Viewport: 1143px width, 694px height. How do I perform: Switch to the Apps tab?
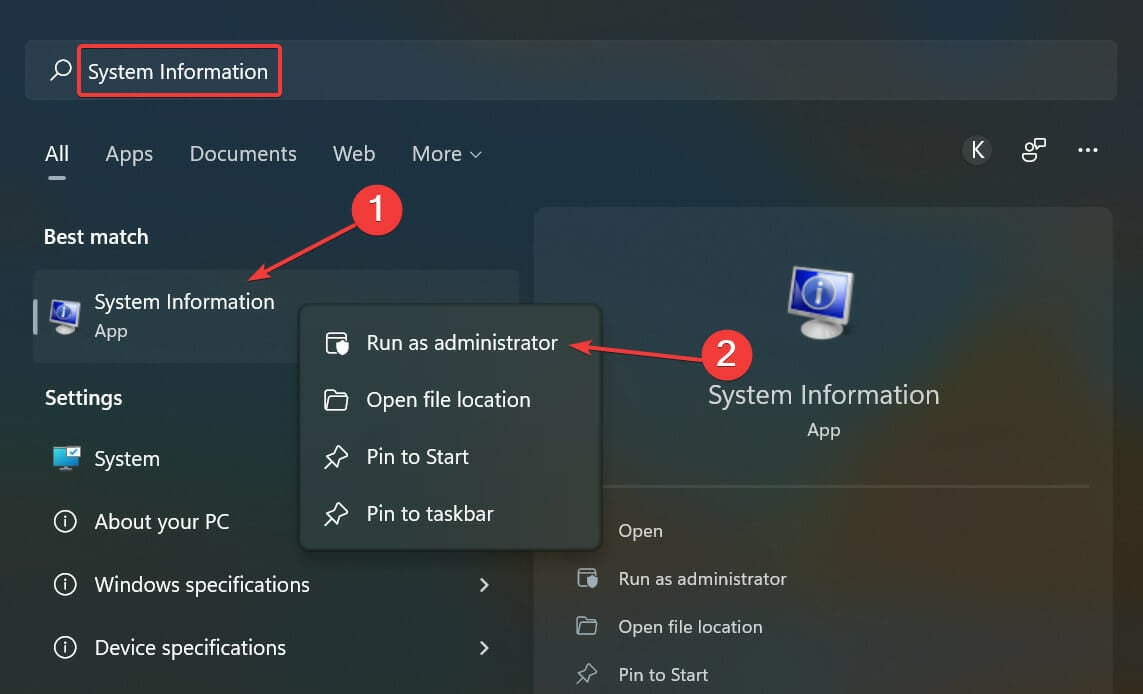click(129, 154)
